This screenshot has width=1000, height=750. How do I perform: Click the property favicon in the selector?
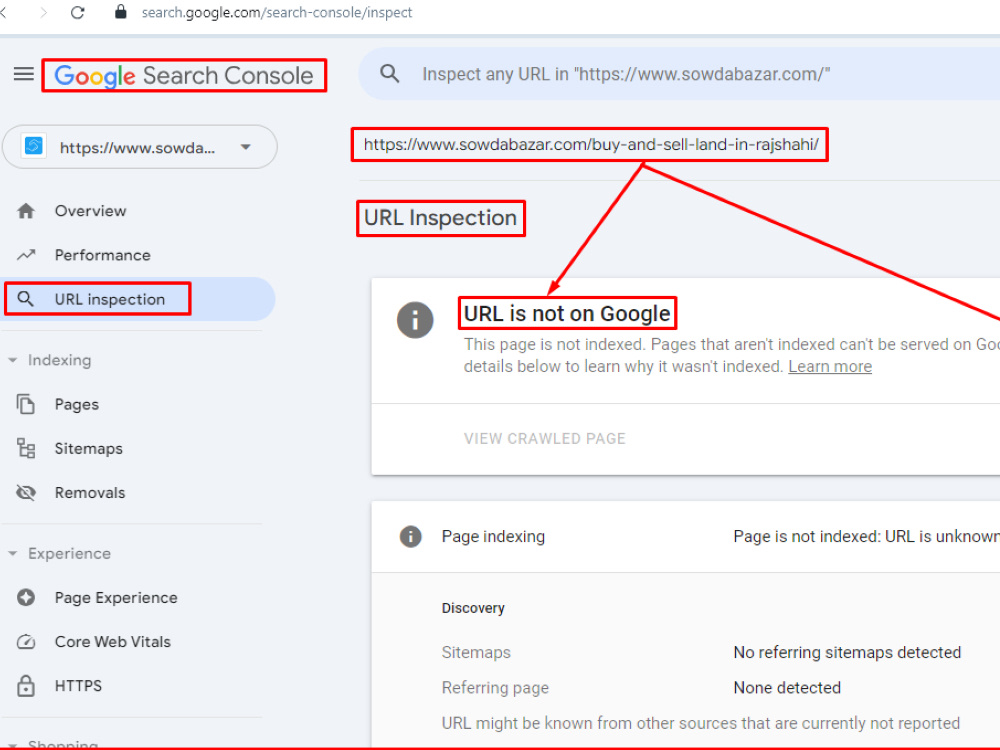point(34,146)
